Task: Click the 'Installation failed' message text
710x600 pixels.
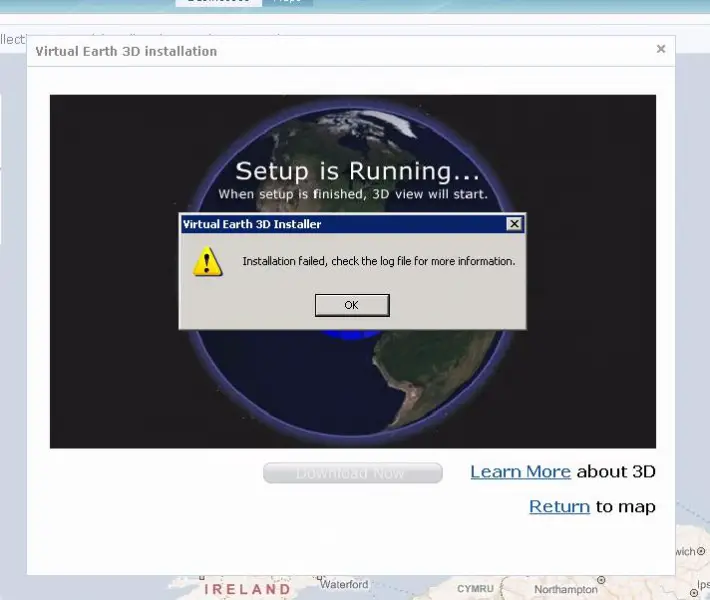Action: [x=379, y=261]
